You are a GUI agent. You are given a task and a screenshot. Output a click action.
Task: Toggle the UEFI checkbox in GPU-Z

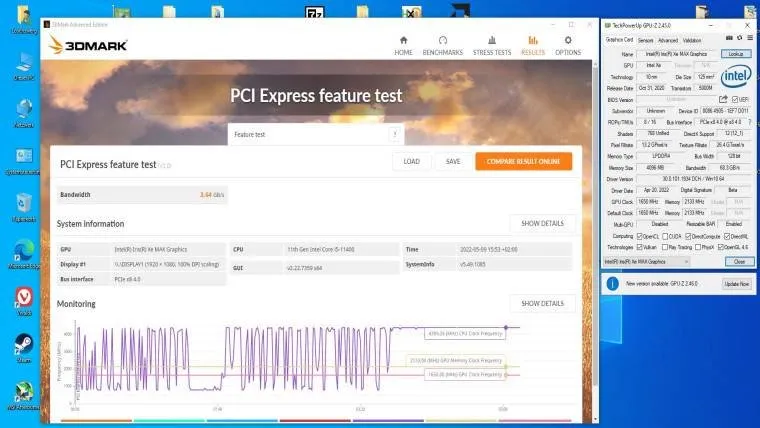(x=735, y=99)
